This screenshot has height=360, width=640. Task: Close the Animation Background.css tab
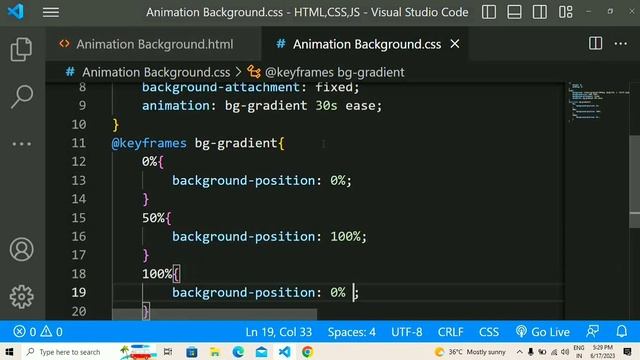click(x=455, y=44)
